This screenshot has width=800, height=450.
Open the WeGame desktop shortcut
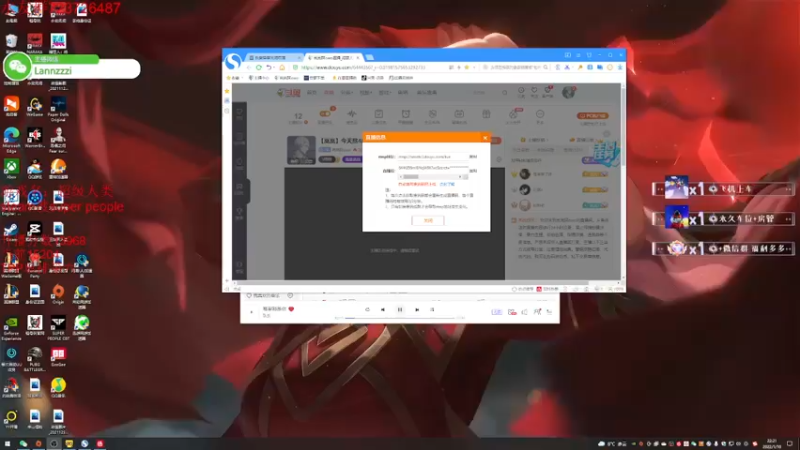click(35, 108)
